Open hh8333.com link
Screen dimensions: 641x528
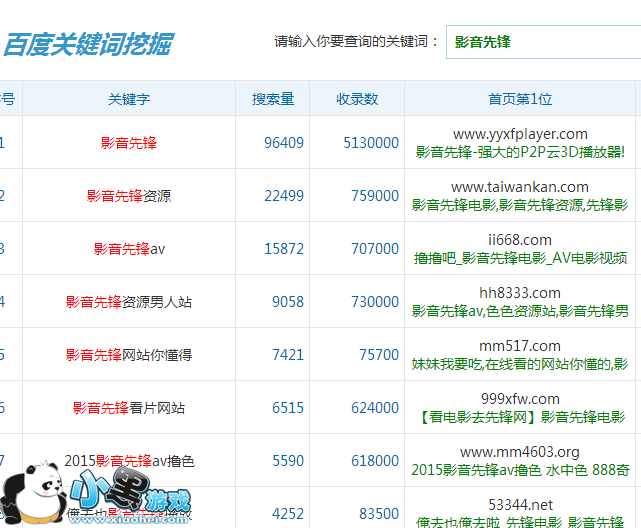coord(520,293)
